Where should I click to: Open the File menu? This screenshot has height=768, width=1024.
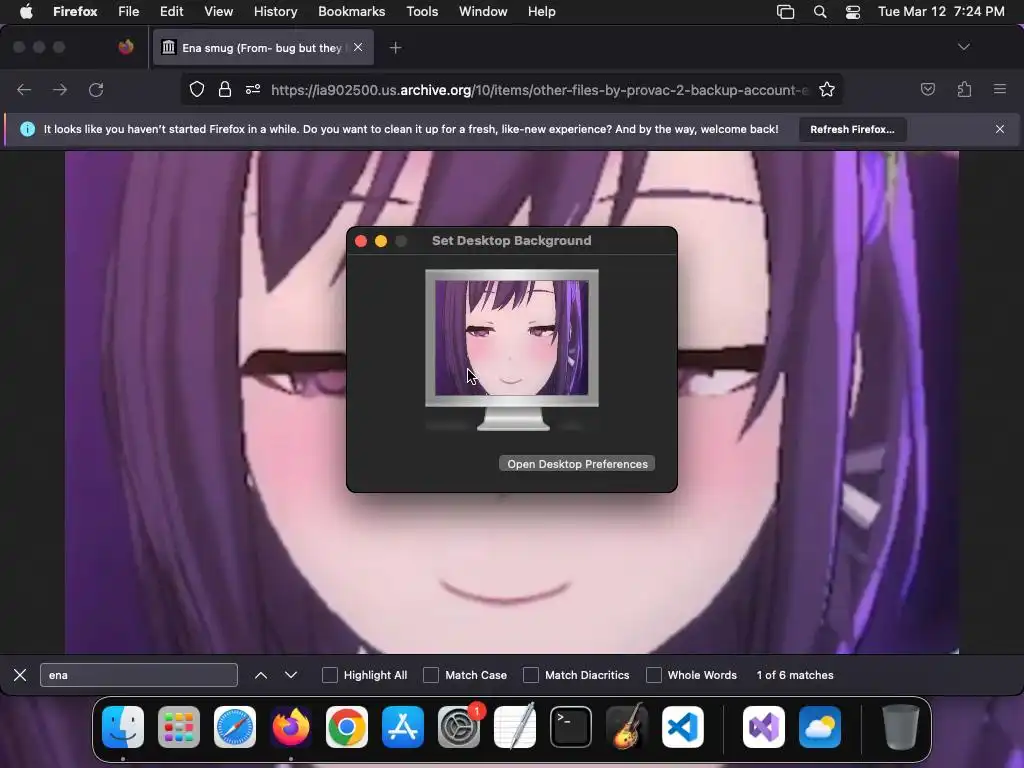click(x=129, y=12)
